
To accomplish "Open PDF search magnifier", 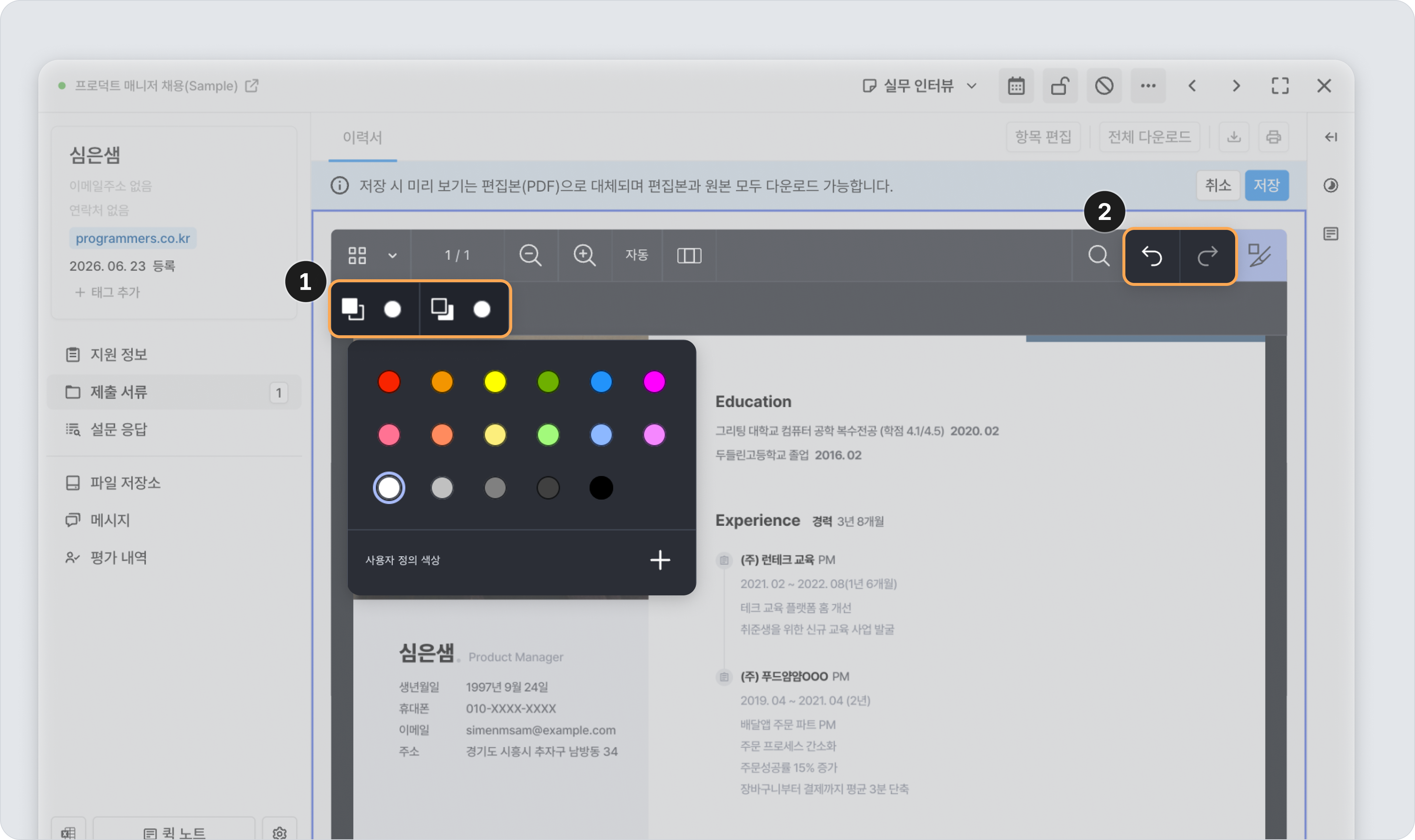I will pos(1098,255).
